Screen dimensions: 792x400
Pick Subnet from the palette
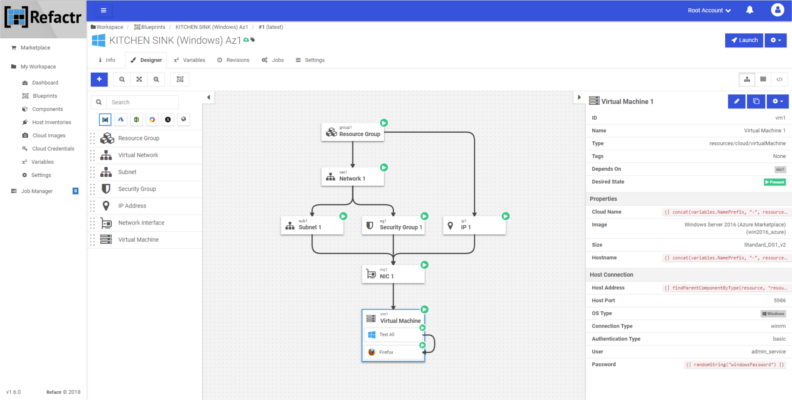tap(144, 172)
